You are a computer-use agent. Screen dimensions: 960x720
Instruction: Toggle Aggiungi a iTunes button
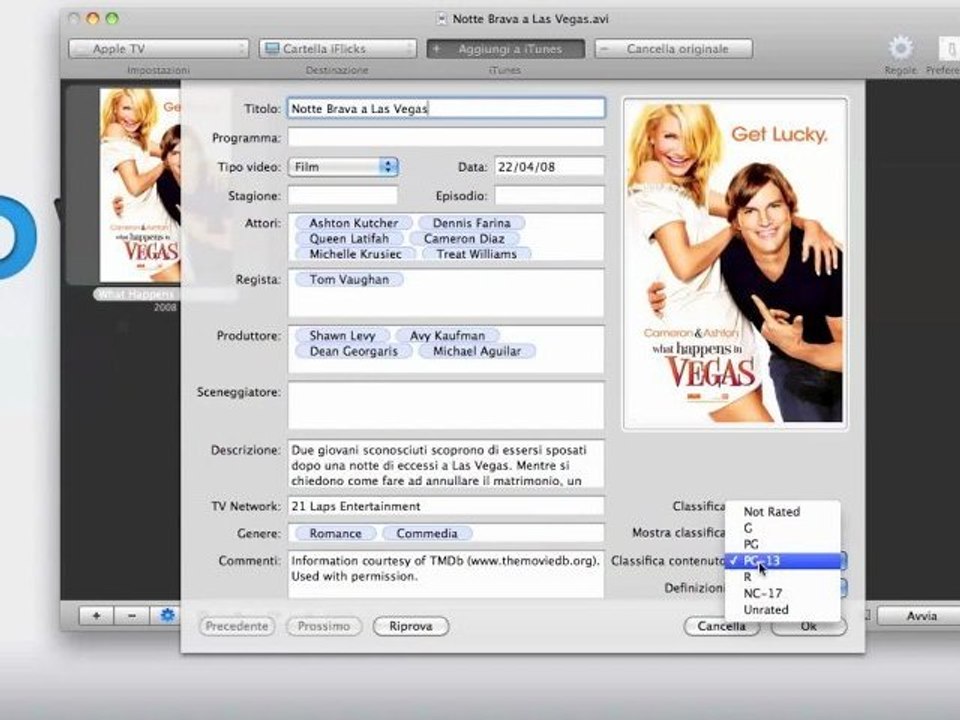[506, 49]
